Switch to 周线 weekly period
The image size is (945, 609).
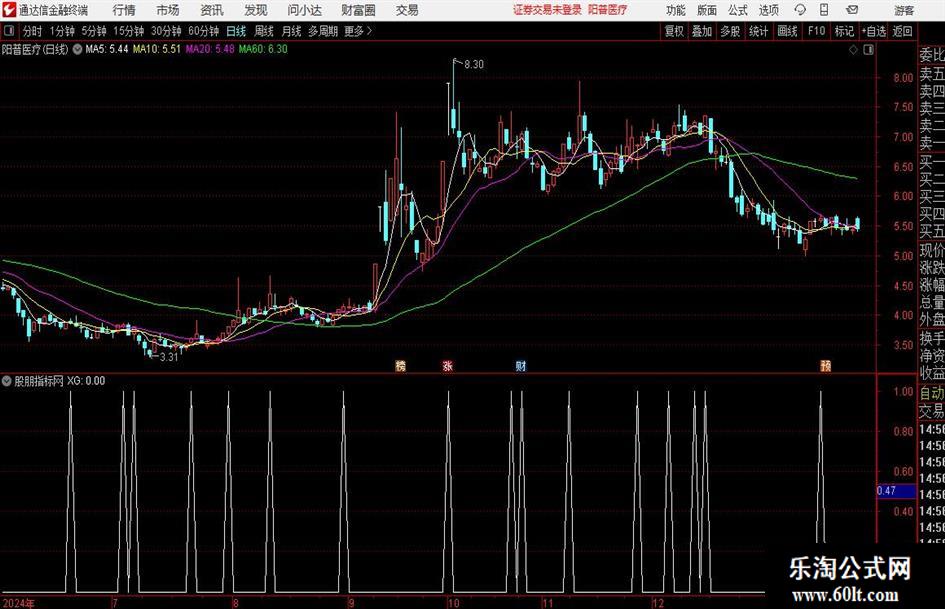[x=264, y=31]
